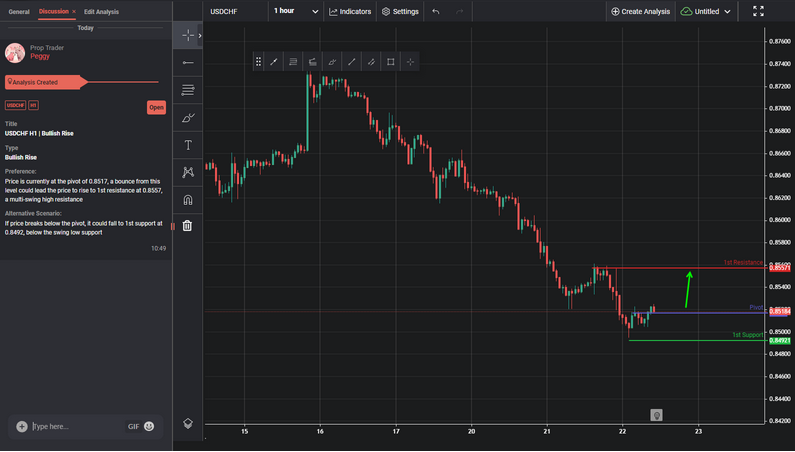The image size is (795, 452).
Task: Pick parallel channel tool in floating toolbar
Action: [371, 62]
